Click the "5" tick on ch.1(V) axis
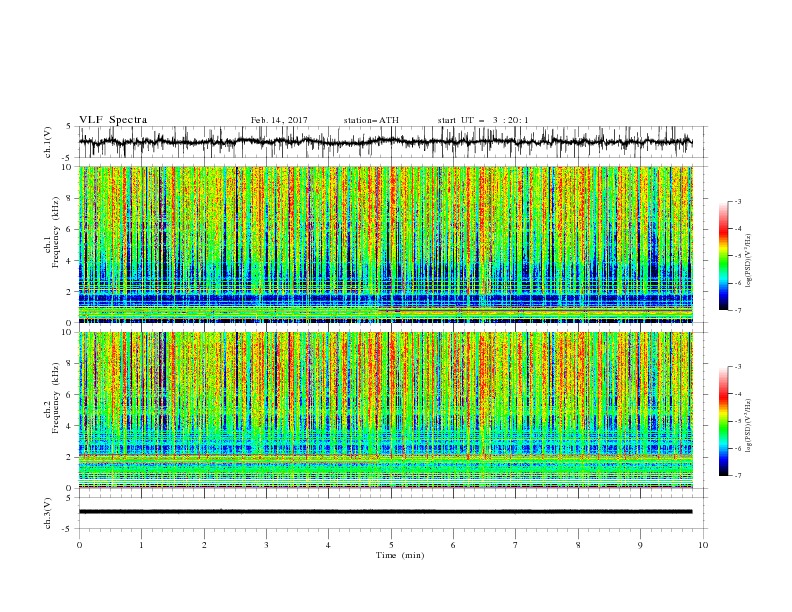The width and height of the screenshot is (792, 612). pos(69,127)
